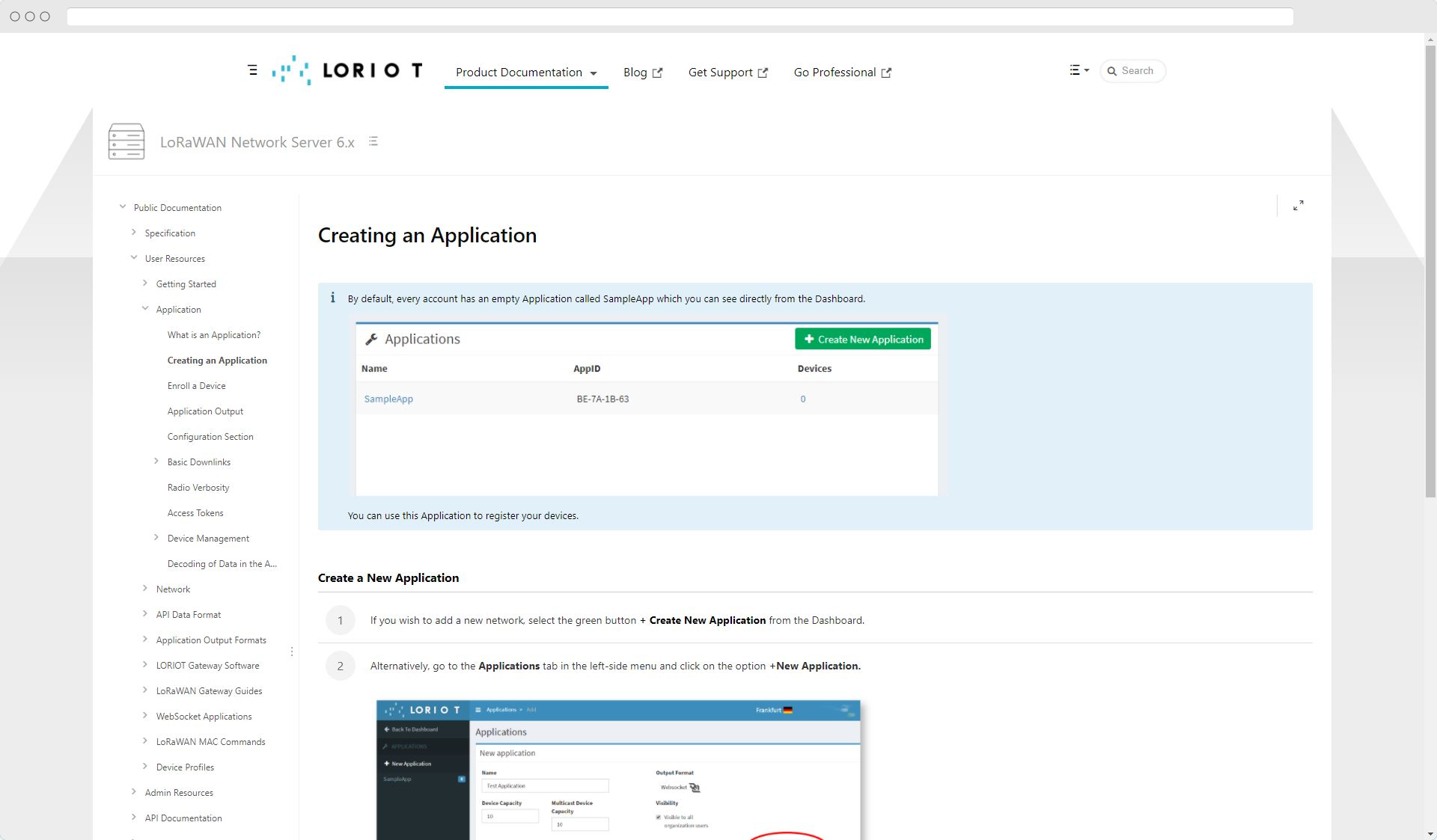Viewport: 1437px width, 840px height.
Task: Click the hamburger menu icon beside the LORIOT logo
Action: [x=252, y=70]
